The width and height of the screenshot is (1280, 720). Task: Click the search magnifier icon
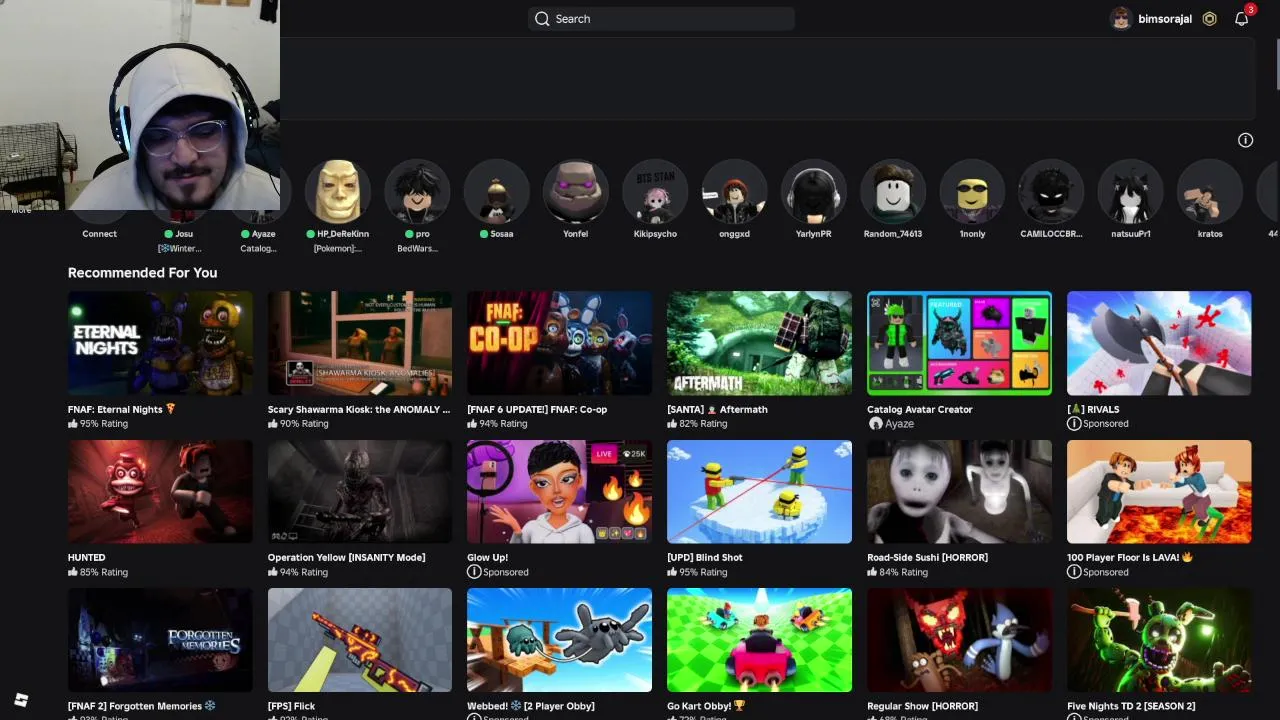(542, 19)
